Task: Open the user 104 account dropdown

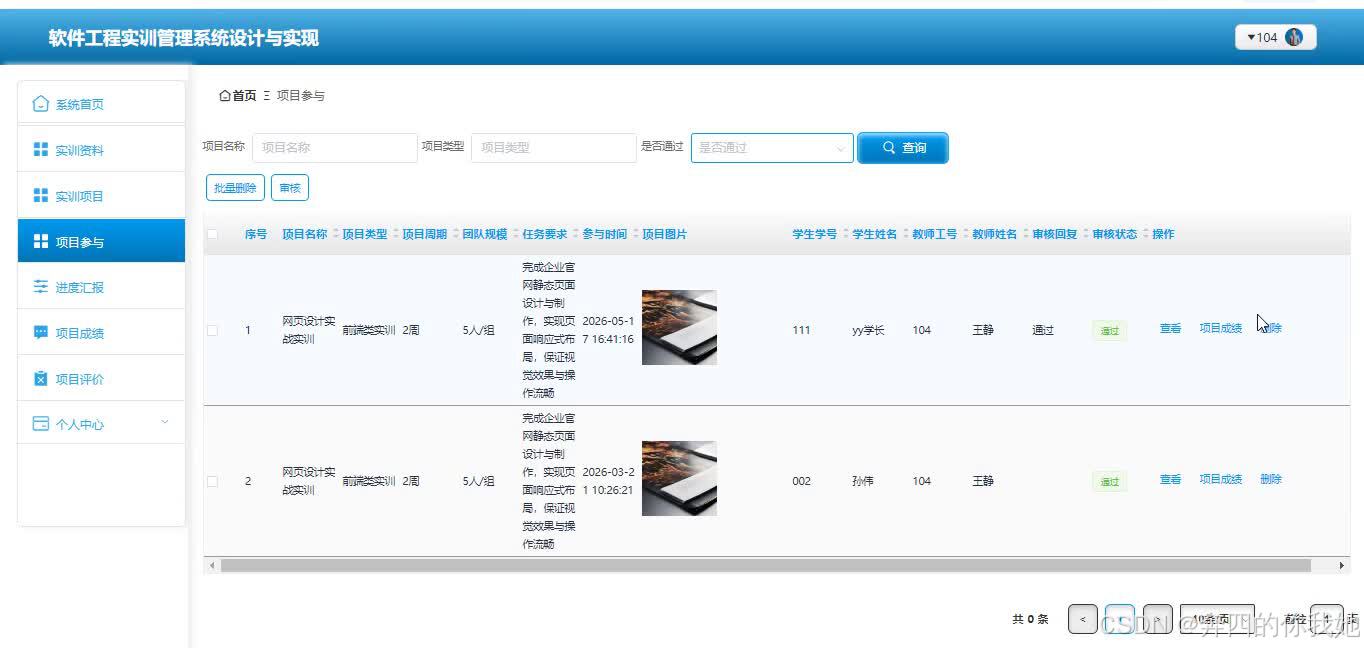Action: coord(1276,38)
